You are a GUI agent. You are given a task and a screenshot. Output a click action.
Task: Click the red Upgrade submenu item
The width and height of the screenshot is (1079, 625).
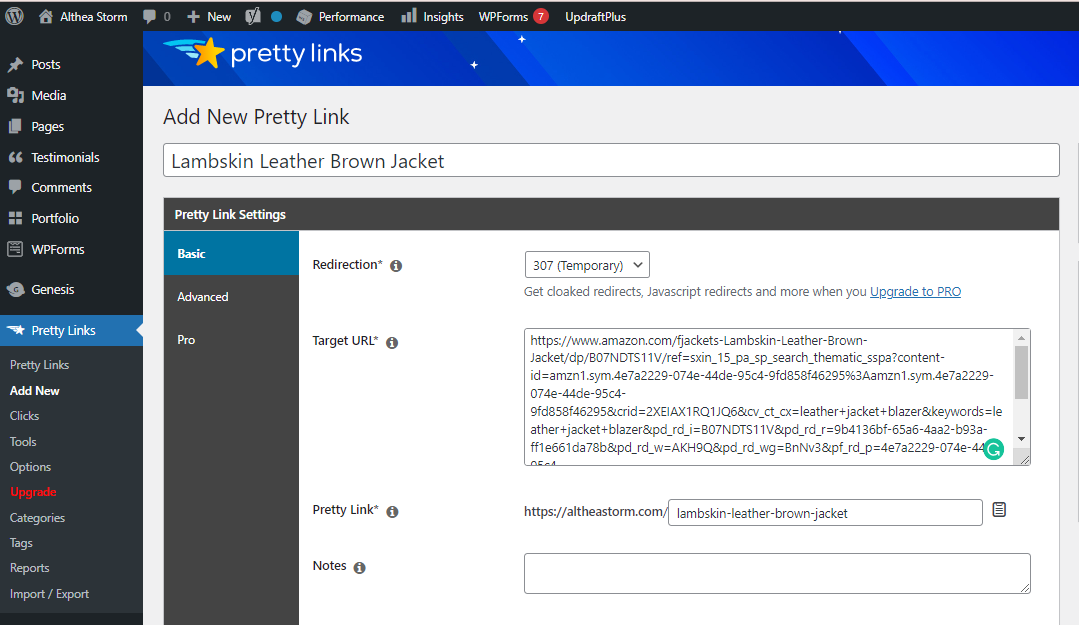33,492
